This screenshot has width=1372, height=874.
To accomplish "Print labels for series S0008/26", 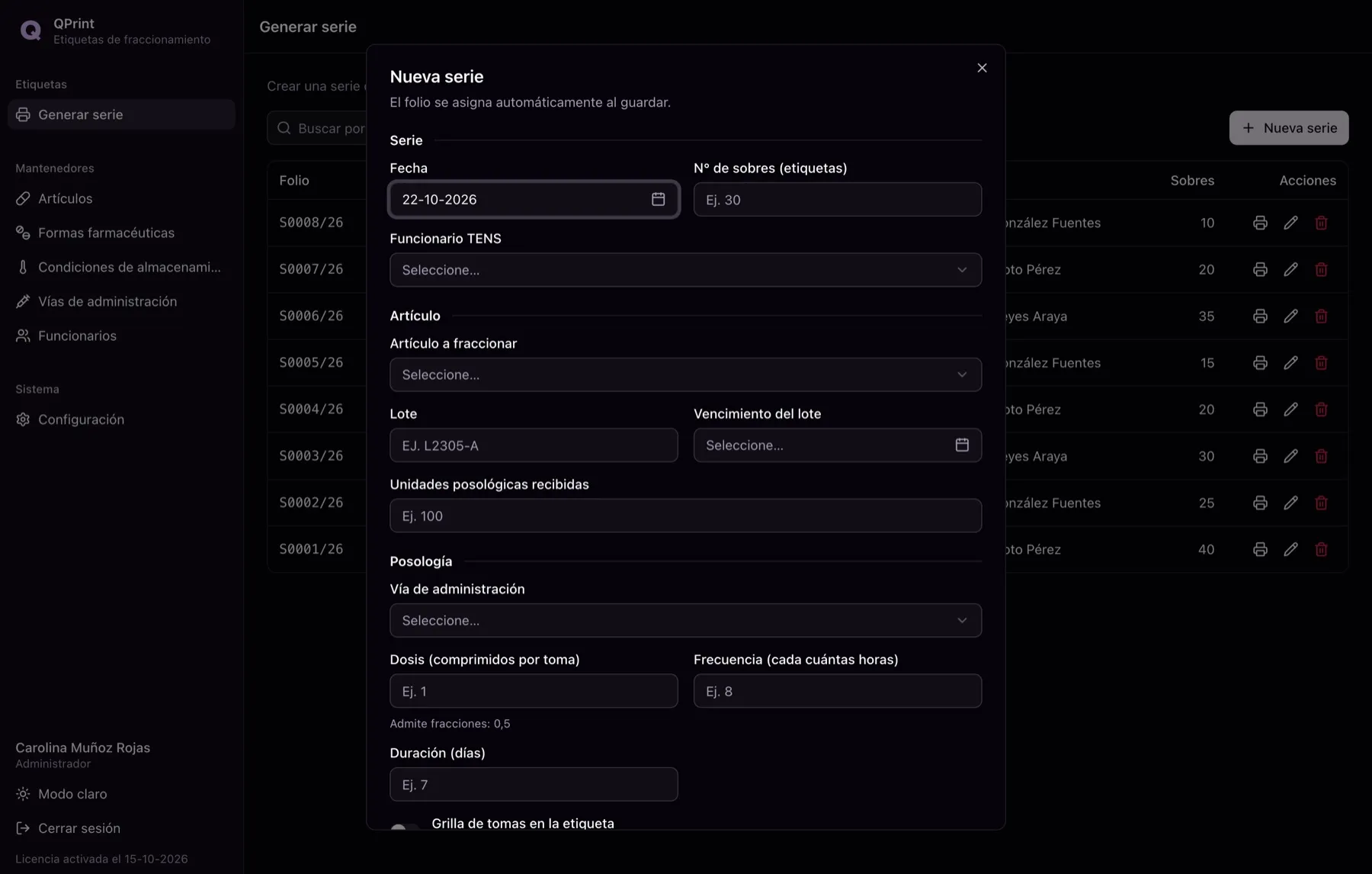I will point(1260,223).
